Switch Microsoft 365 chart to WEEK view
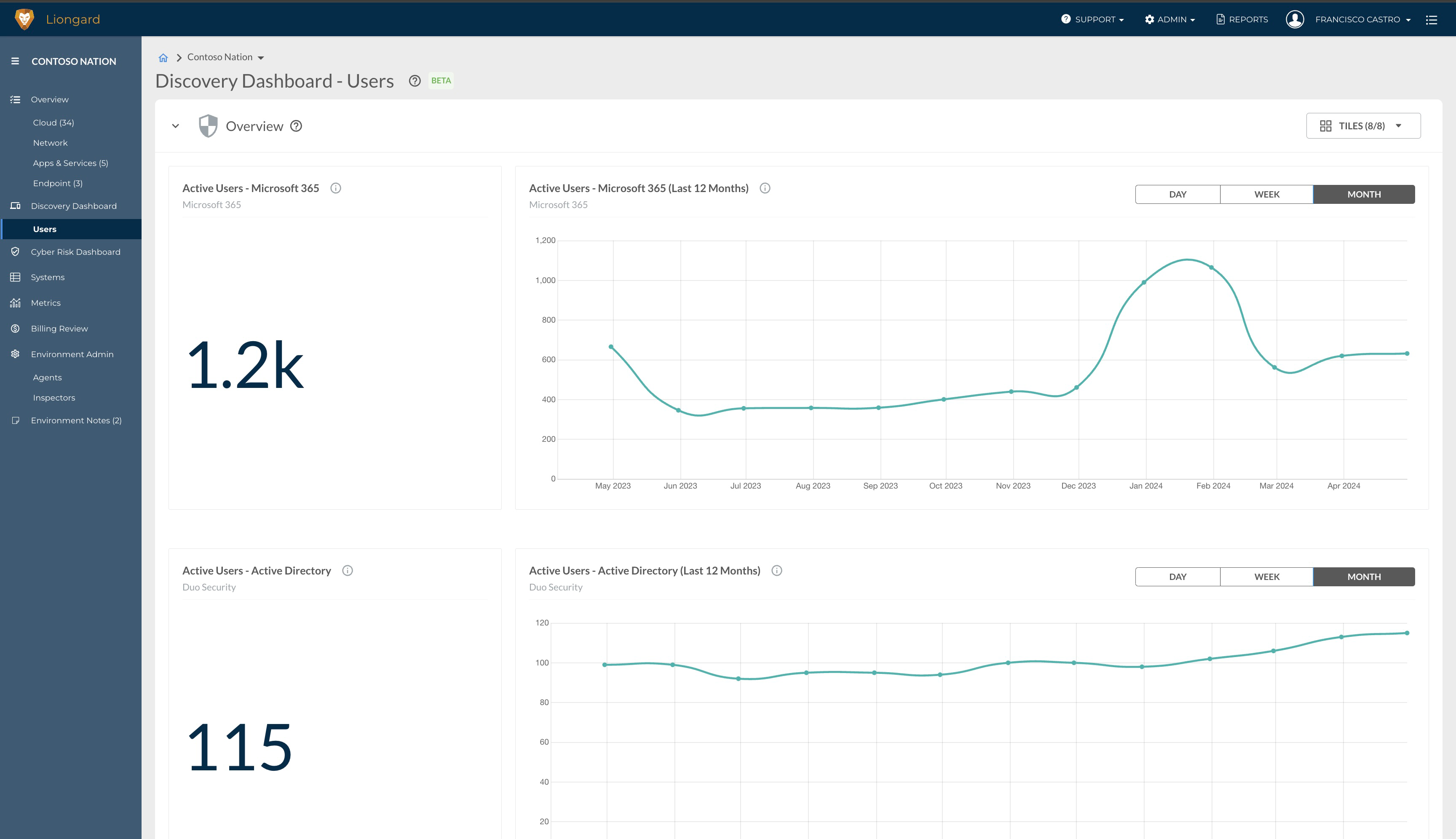The height and width of the screenshot is (839, 1456). pos(1266,194)
